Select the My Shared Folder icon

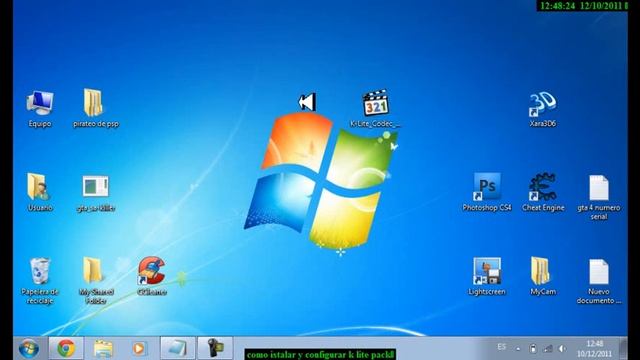tap(96, 281)
